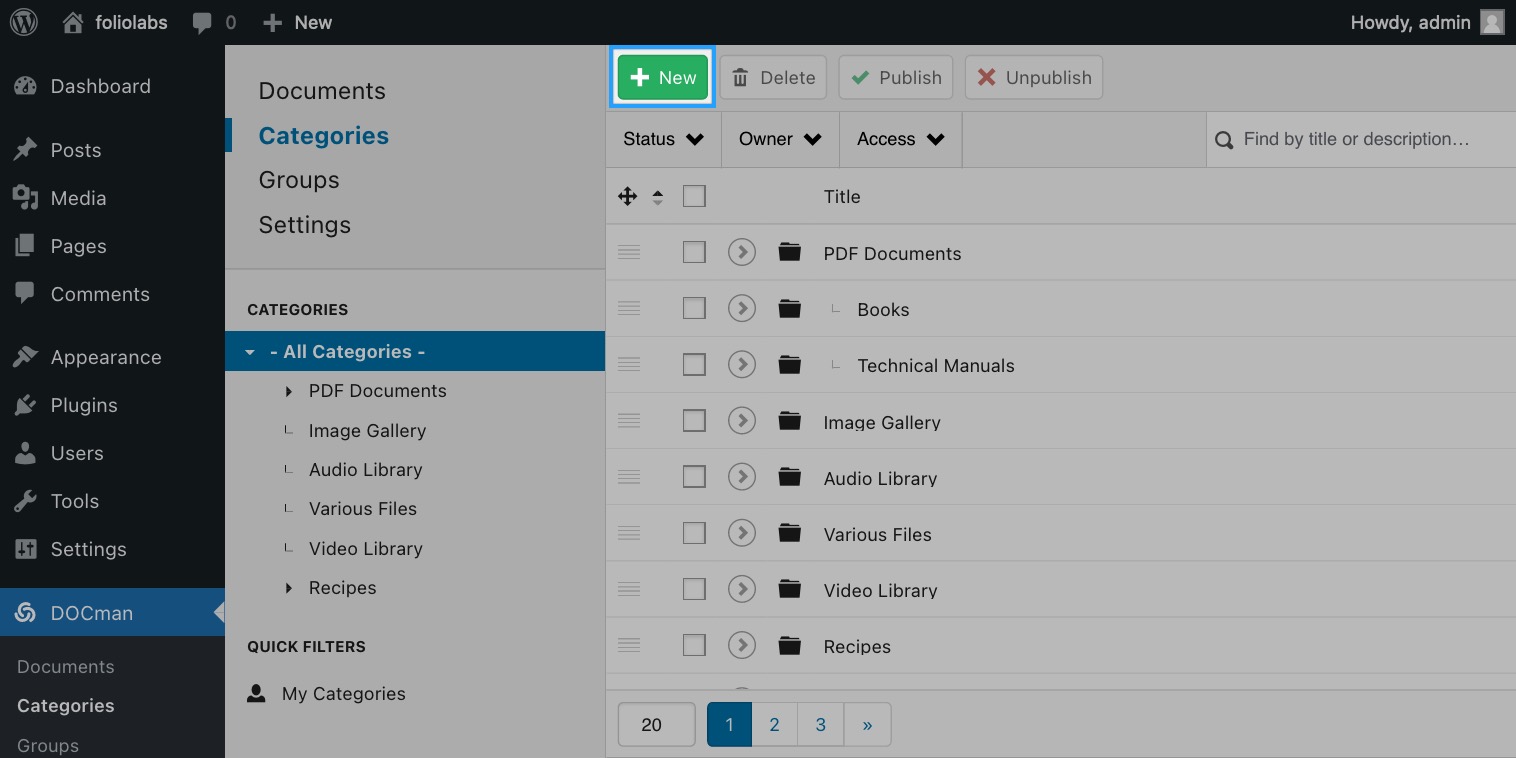Open the comments bubble icon in admin bar

(x=203, y=23)
